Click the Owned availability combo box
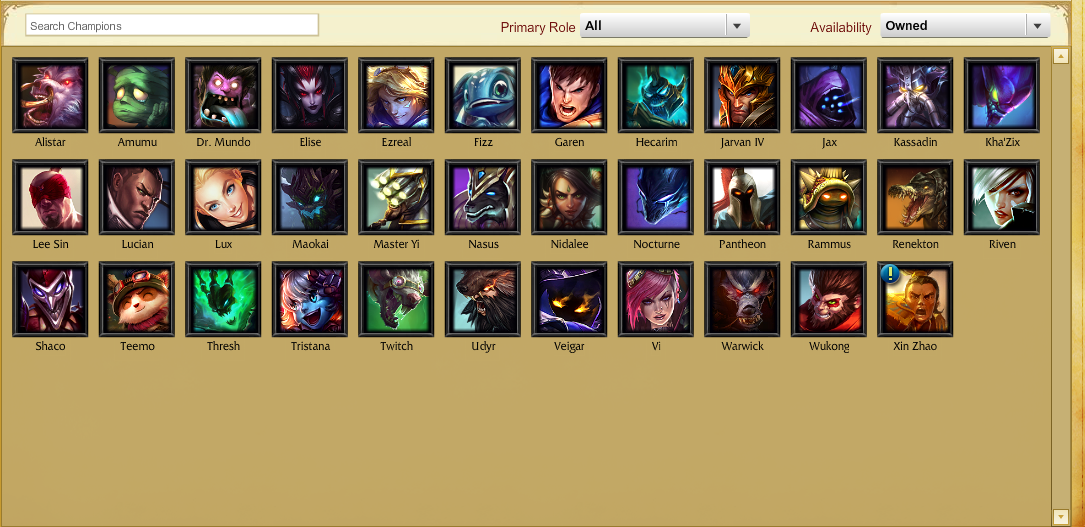 click(x=965, y=26)
